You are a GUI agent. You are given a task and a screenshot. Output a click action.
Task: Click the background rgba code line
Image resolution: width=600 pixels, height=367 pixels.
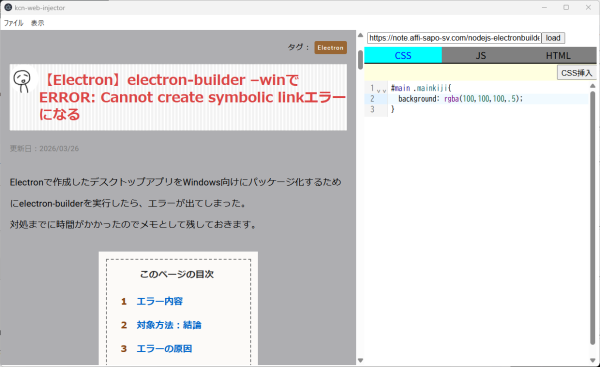pos(460,99)
